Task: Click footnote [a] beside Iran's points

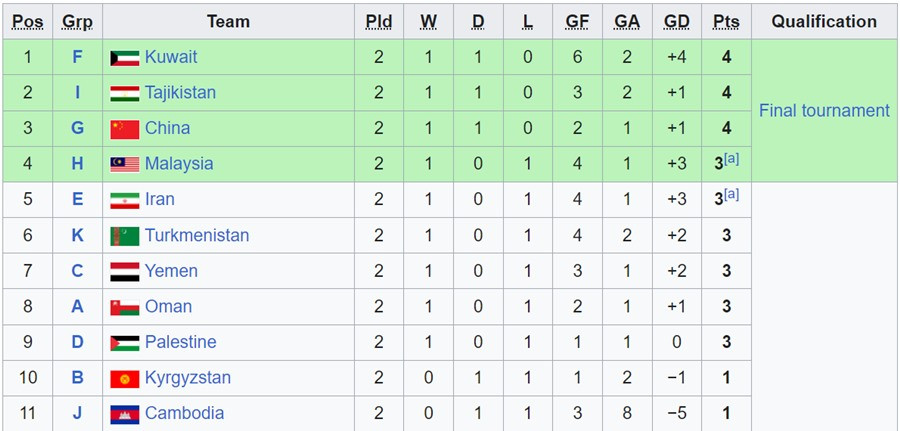Action: click(732, 195)
